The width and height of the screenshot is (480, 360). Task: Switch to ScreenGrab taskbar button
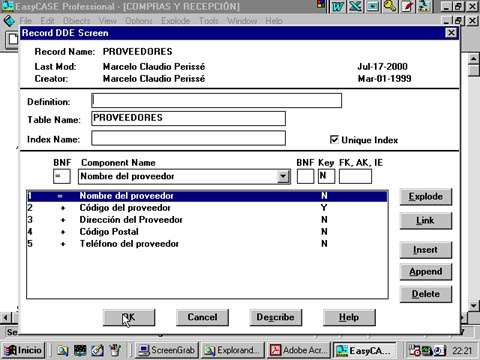click(x=167, y=350)
